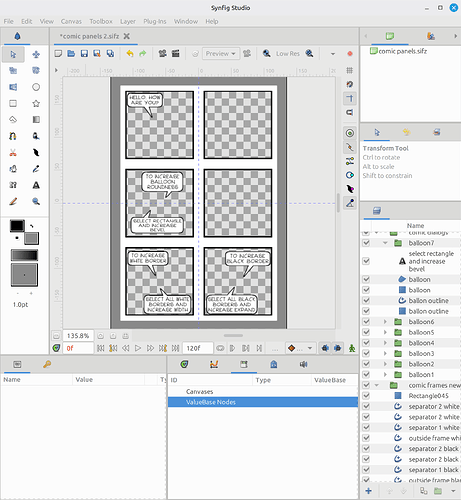
Task: Open the render settings icon
Action: coord(176,53)
